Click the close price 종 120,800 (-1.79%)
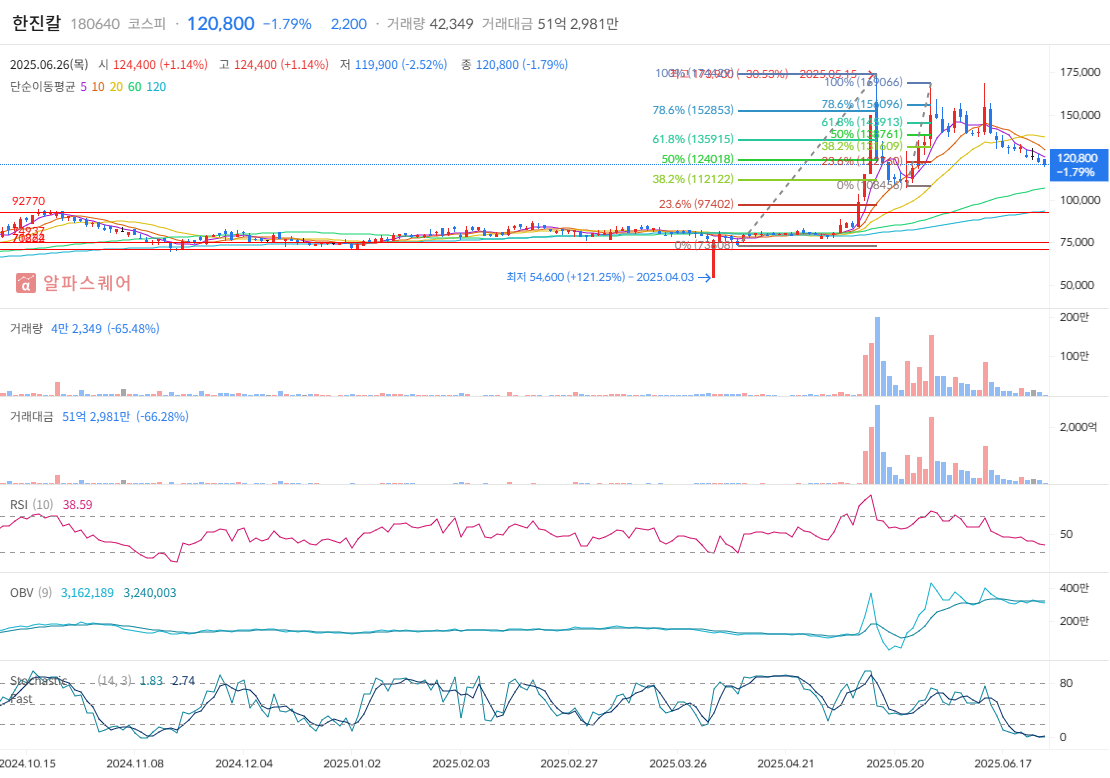 (x=515, y=64)
